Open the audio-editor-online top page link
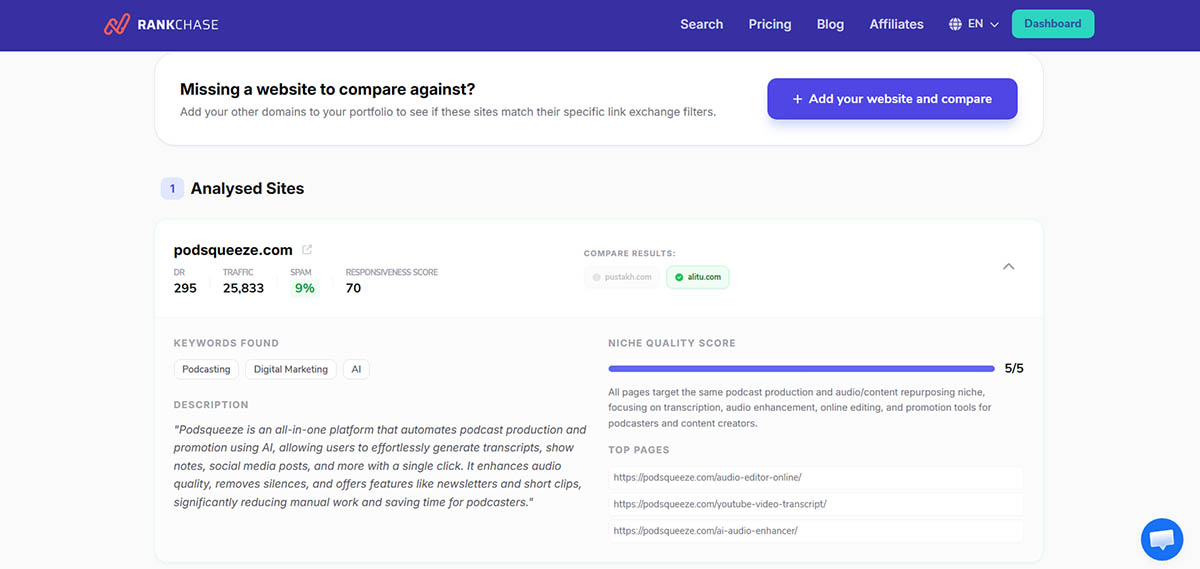 point(815,477)
